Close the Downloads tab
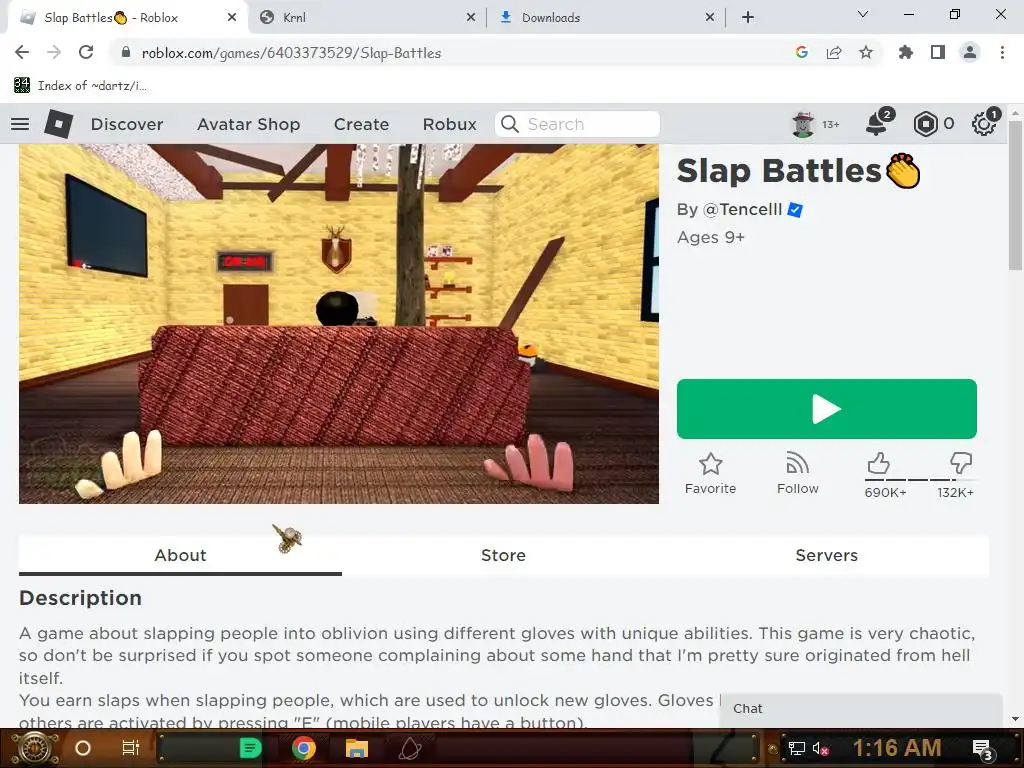 point(710,18)
